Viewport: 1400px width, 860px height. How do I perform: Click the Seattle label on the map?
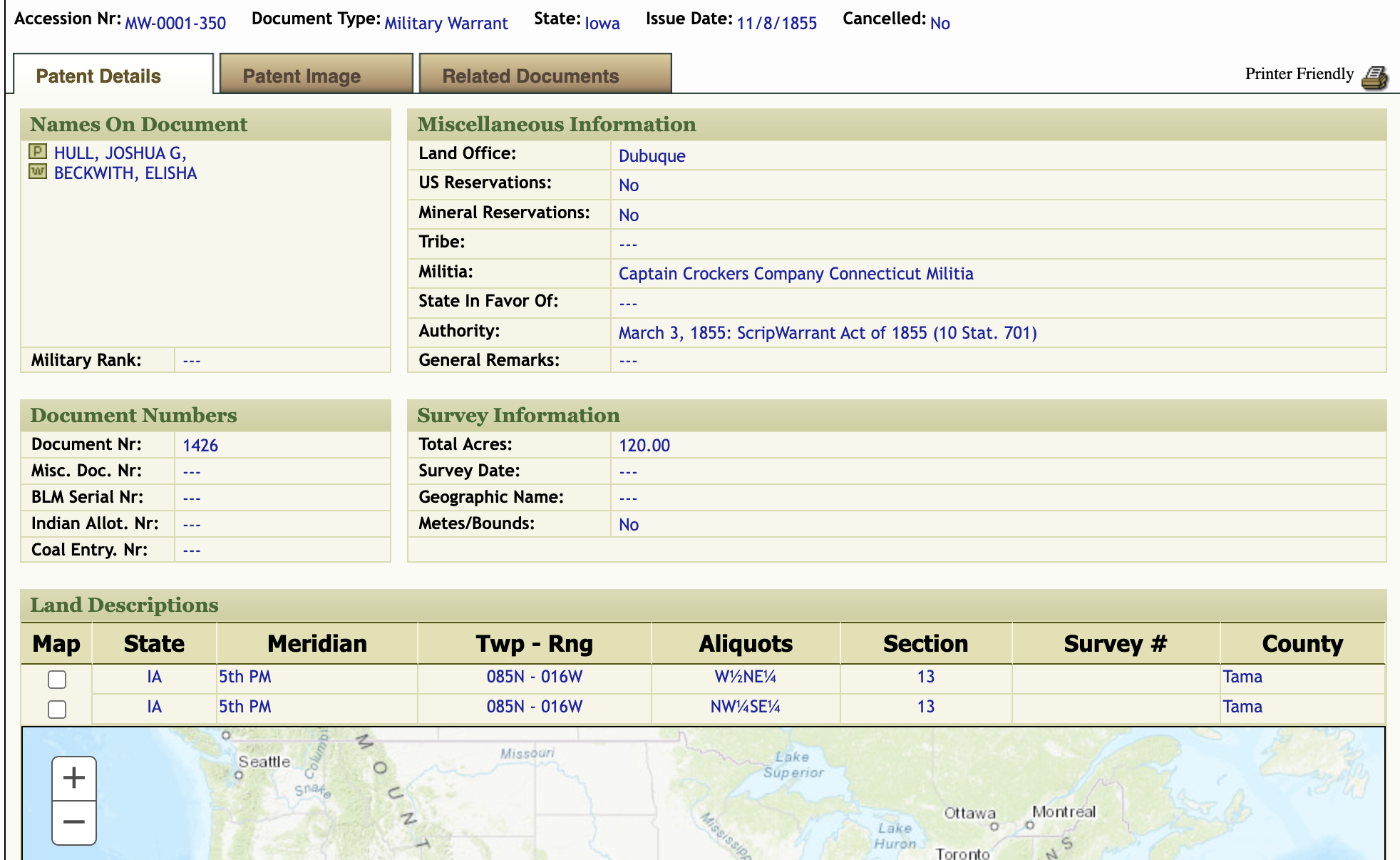coord(264,762)
